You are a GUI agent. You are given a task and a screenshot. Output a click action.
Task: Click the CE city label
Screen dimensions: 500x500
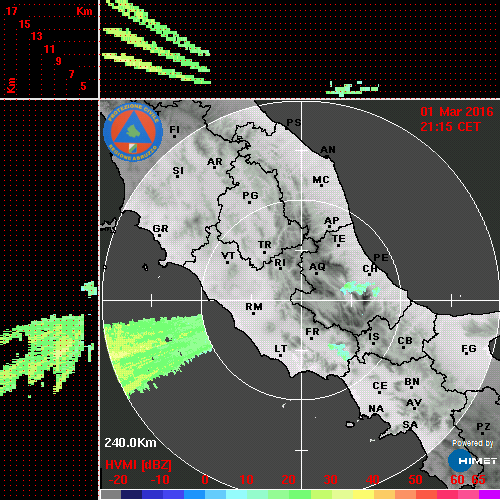[380, 386]
